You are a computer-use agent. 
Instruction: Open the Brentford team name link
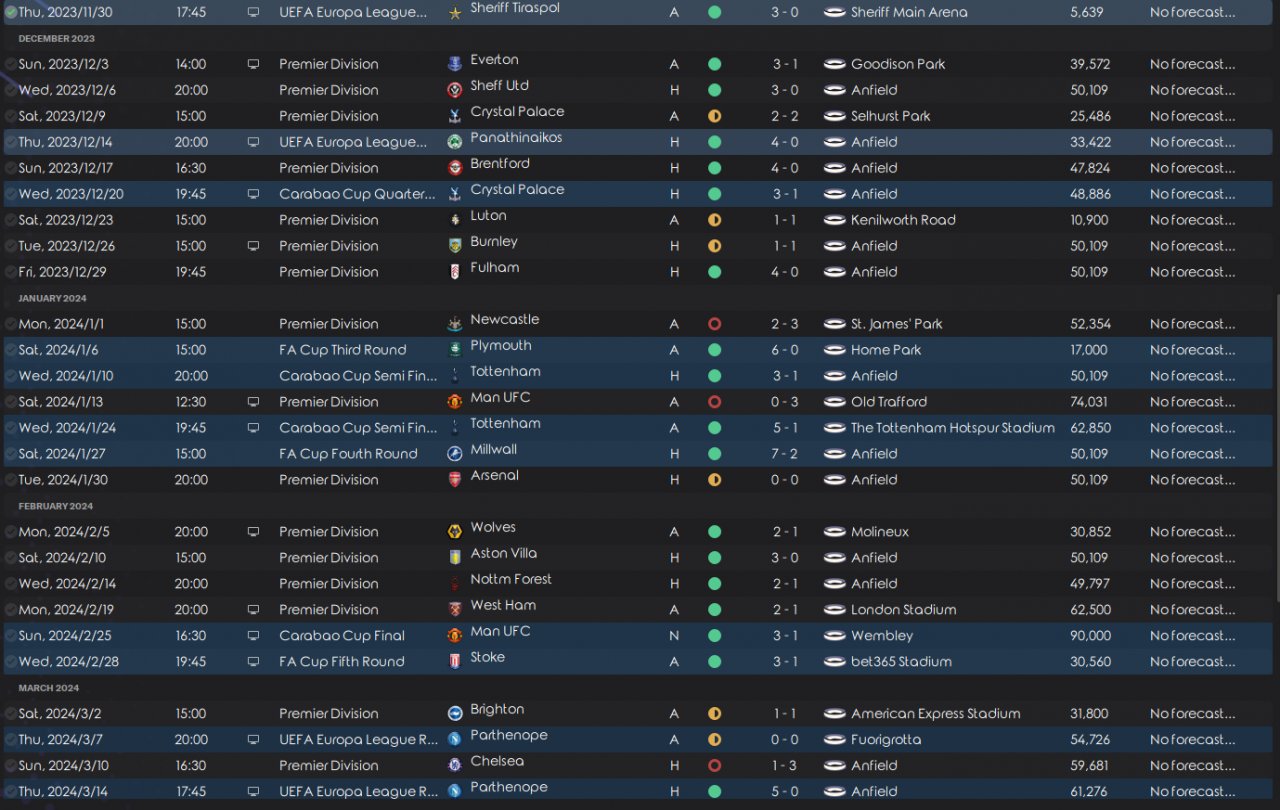click(x=500, y=164)
